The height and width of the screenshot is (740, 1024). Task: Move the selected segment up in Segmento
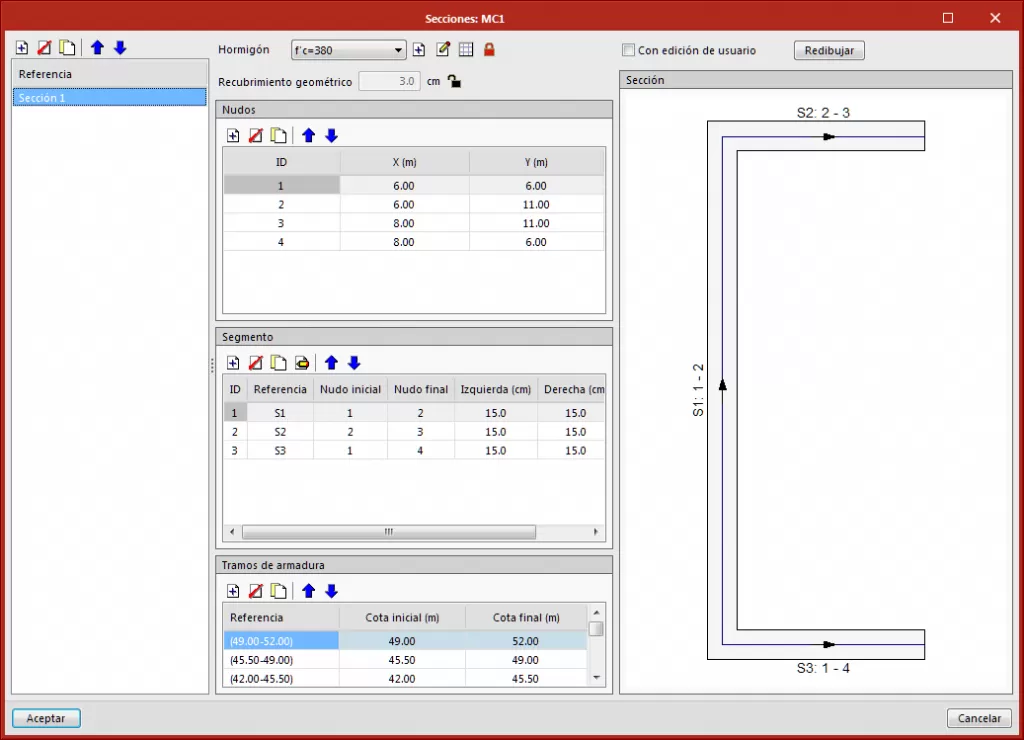331,363
